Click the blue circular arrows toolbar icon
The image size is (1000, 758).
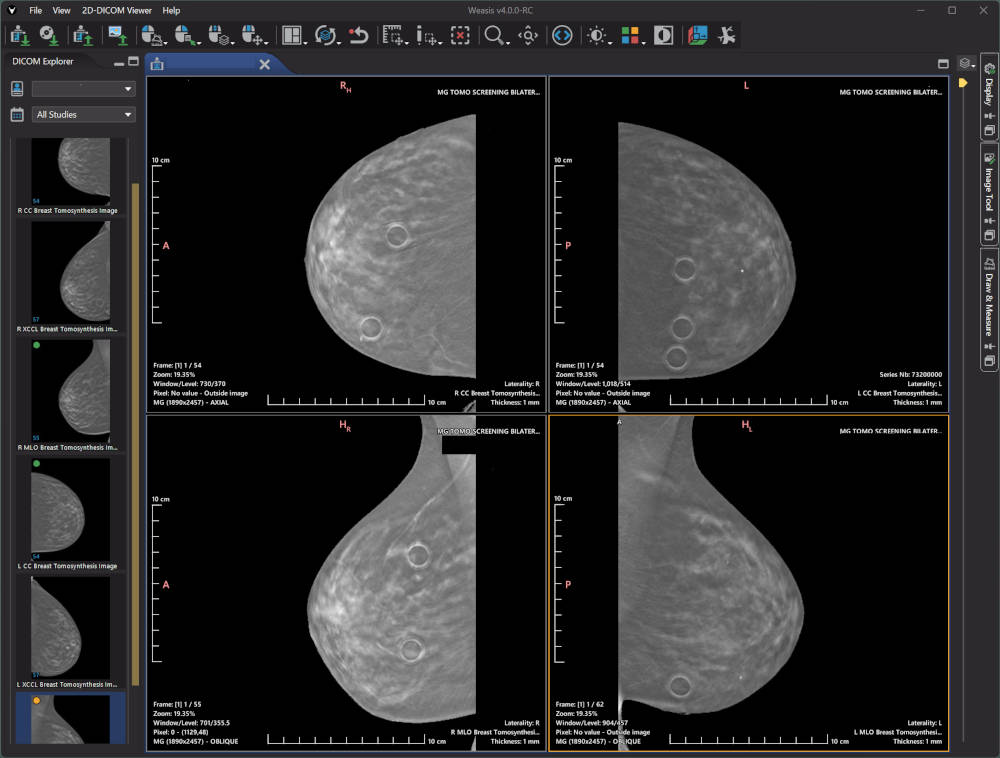pos(562,36)
